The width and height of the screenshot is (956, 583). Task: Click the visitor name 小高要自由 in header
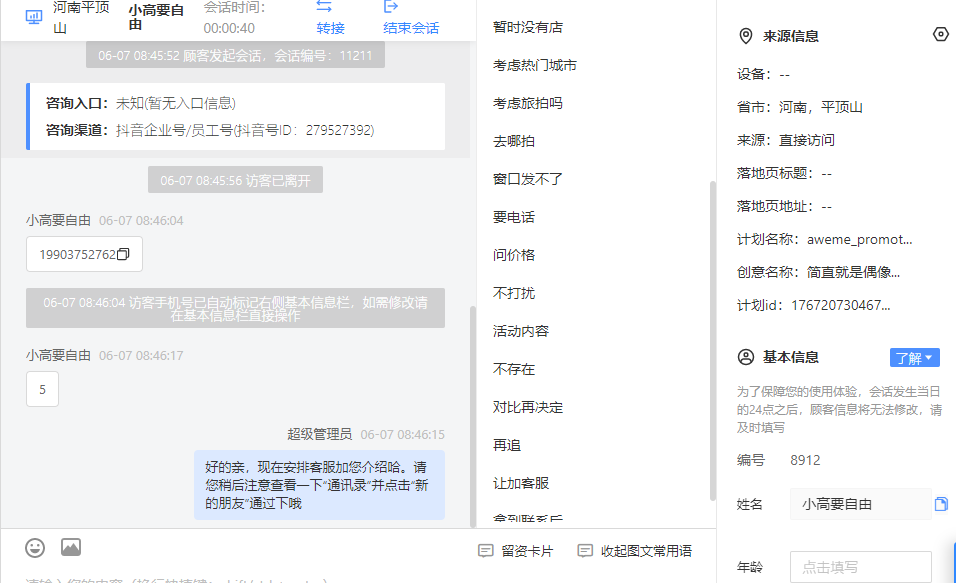coord(156,17)
